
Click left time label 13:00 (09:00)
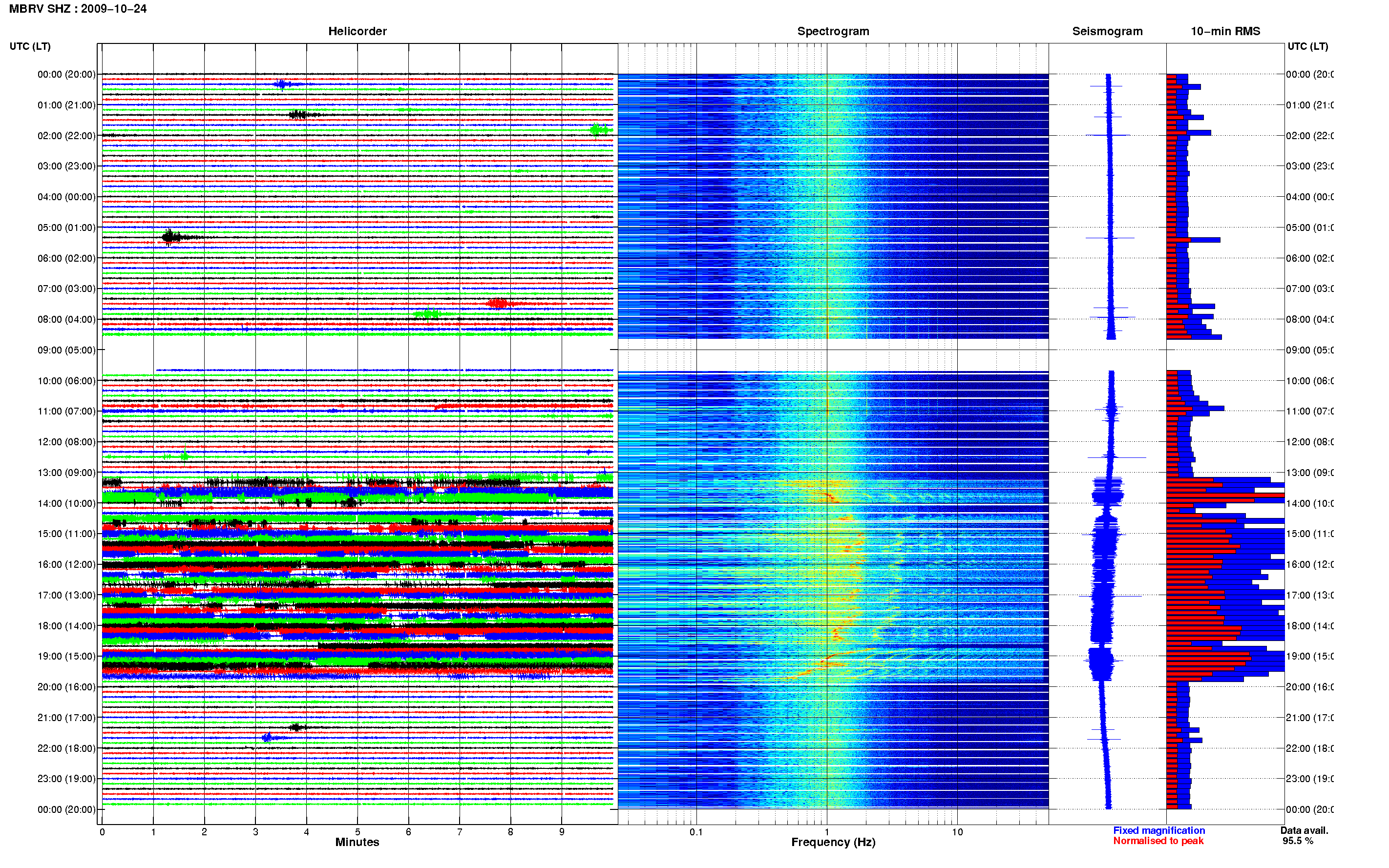pos(66,473)
